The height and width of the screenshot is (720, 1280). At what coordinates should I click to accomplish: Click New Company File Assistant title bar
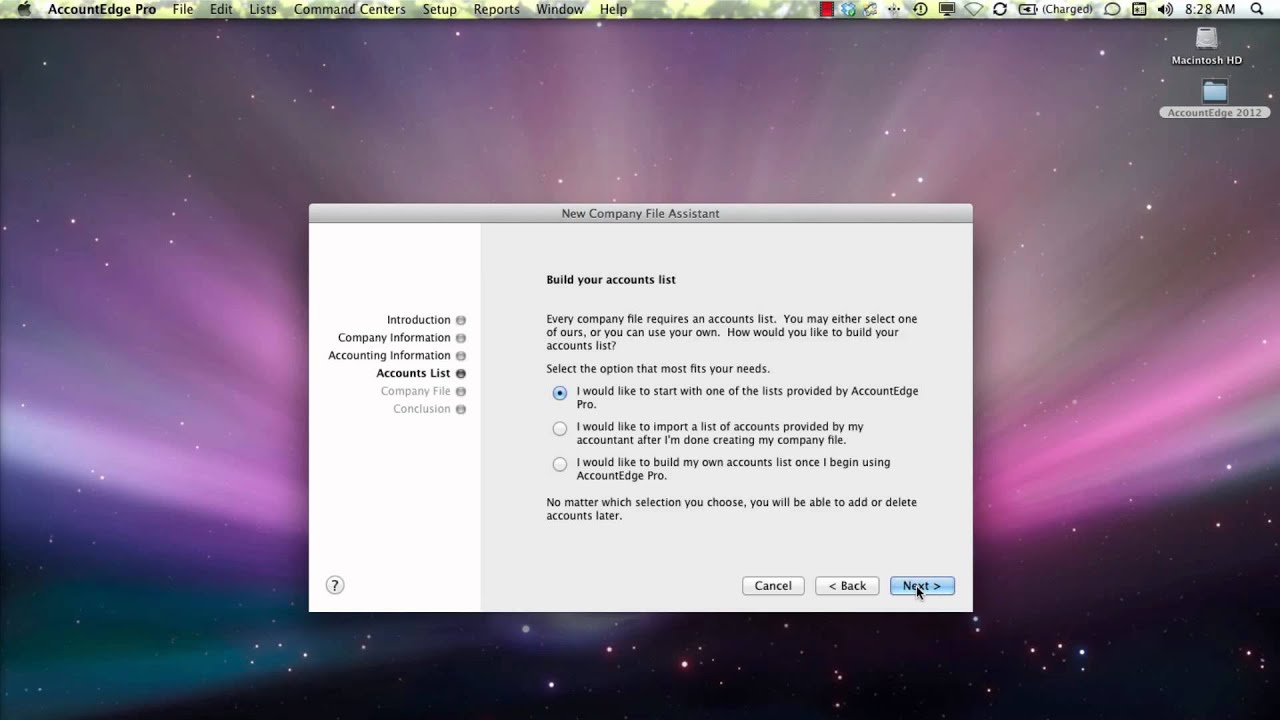click(x=640, y=213)
